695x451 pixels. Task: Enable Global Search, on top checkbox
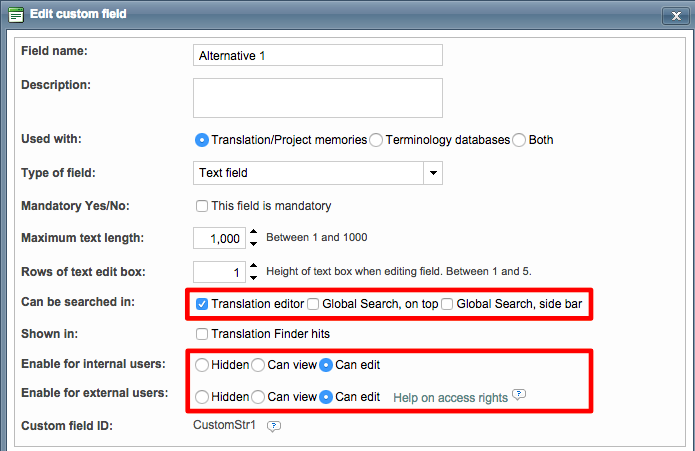pyautogui.click(x=313, y=303)
